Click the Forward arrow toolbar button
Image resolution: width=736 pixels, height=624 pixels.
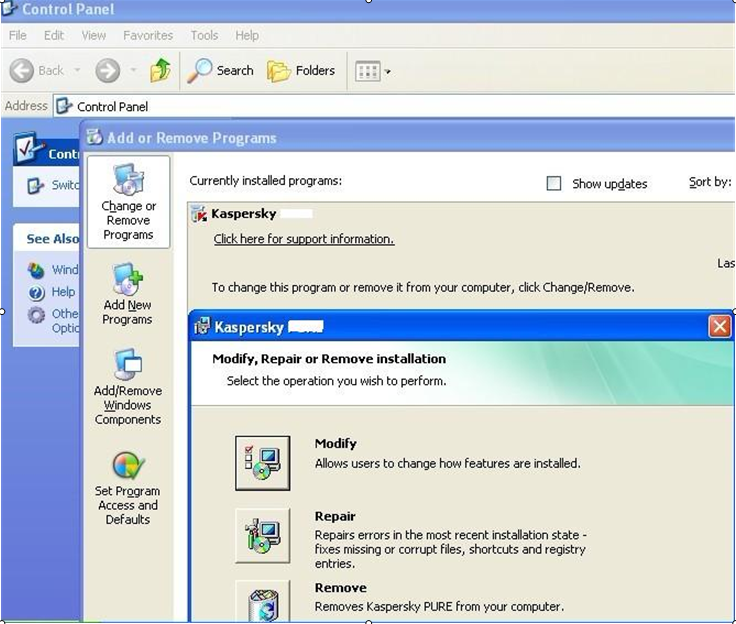click(107, 71)
